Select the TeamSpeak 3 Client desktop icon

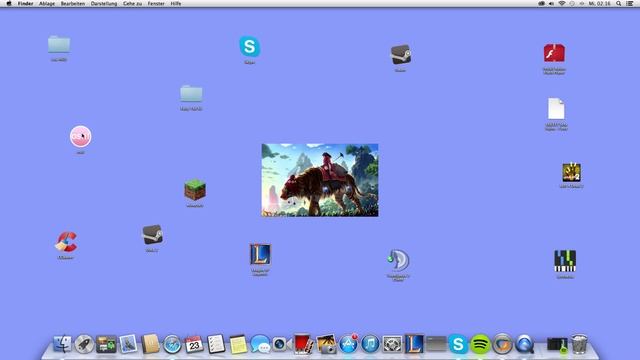point(398,260)
